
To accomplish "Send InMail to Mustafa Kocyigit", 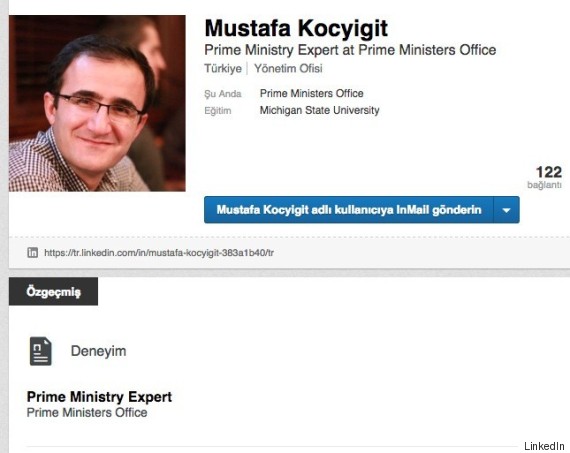I will coord(349,210).
